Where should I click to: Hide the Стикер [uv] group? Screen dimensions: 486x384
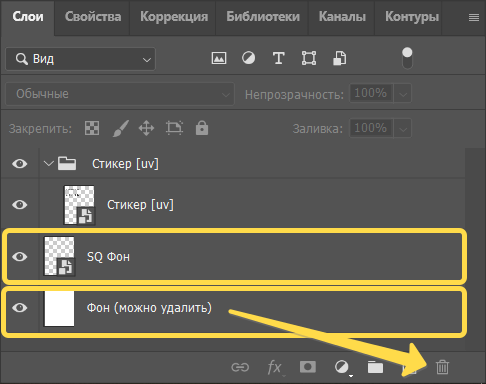20,164
